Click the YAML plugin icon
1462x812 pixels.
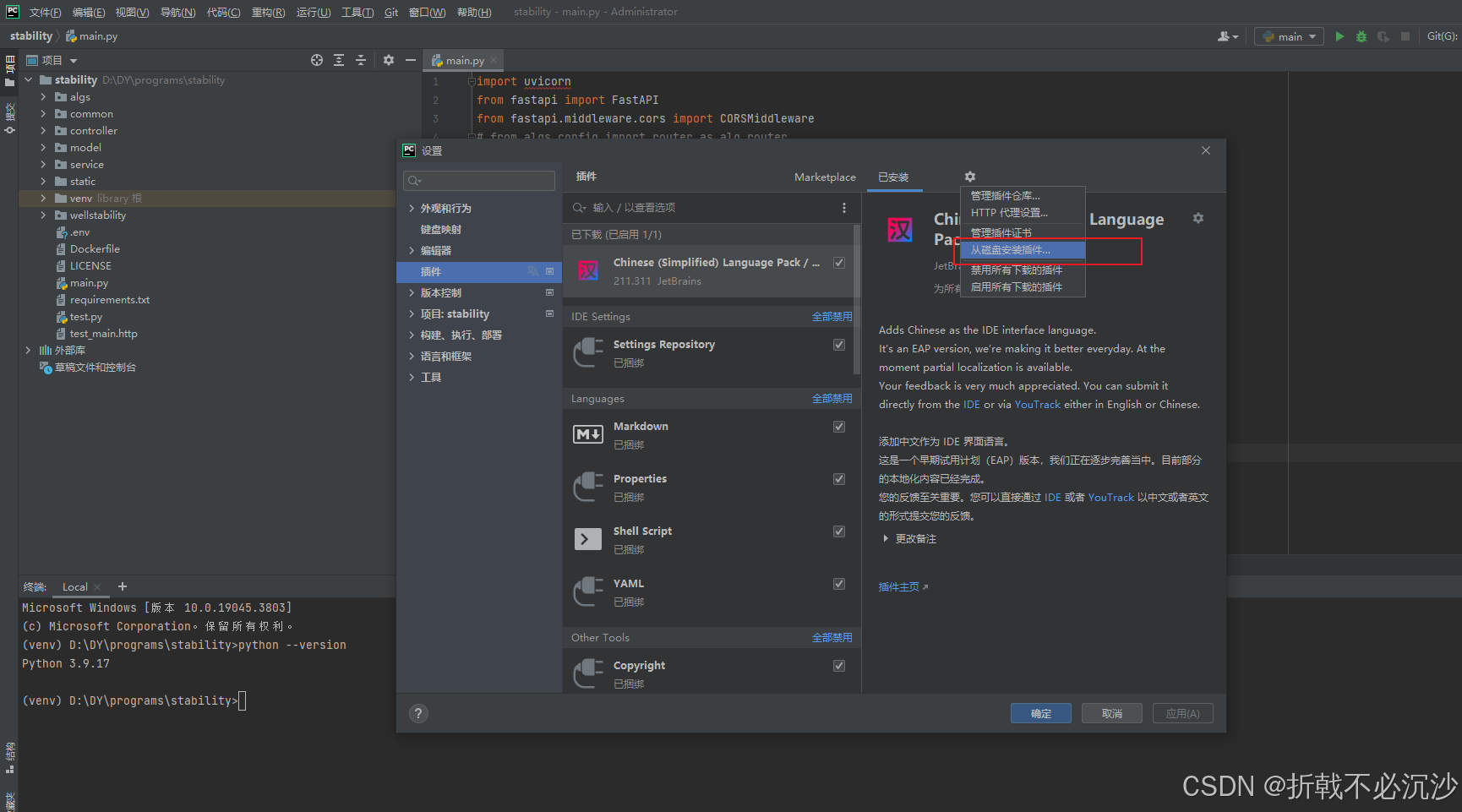(x=588, y=591)
